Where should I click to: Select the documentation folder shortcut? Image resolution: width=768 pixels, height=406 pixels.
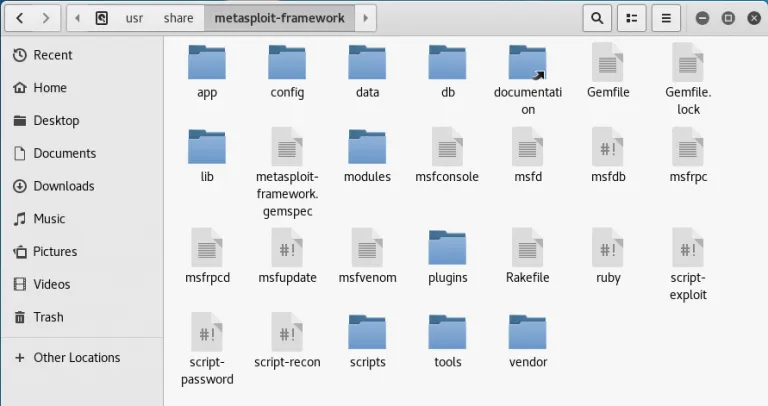[527, 64]
